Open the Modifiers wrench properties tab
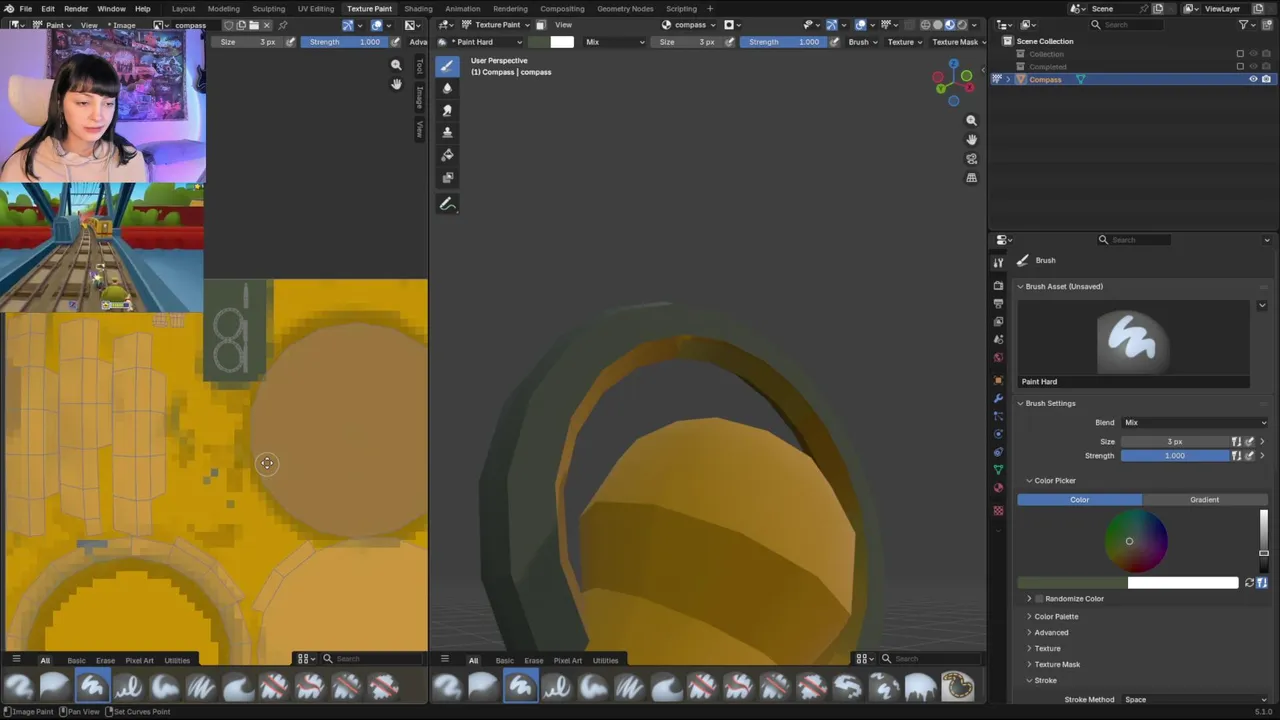1280x720 pixels. 998,398
